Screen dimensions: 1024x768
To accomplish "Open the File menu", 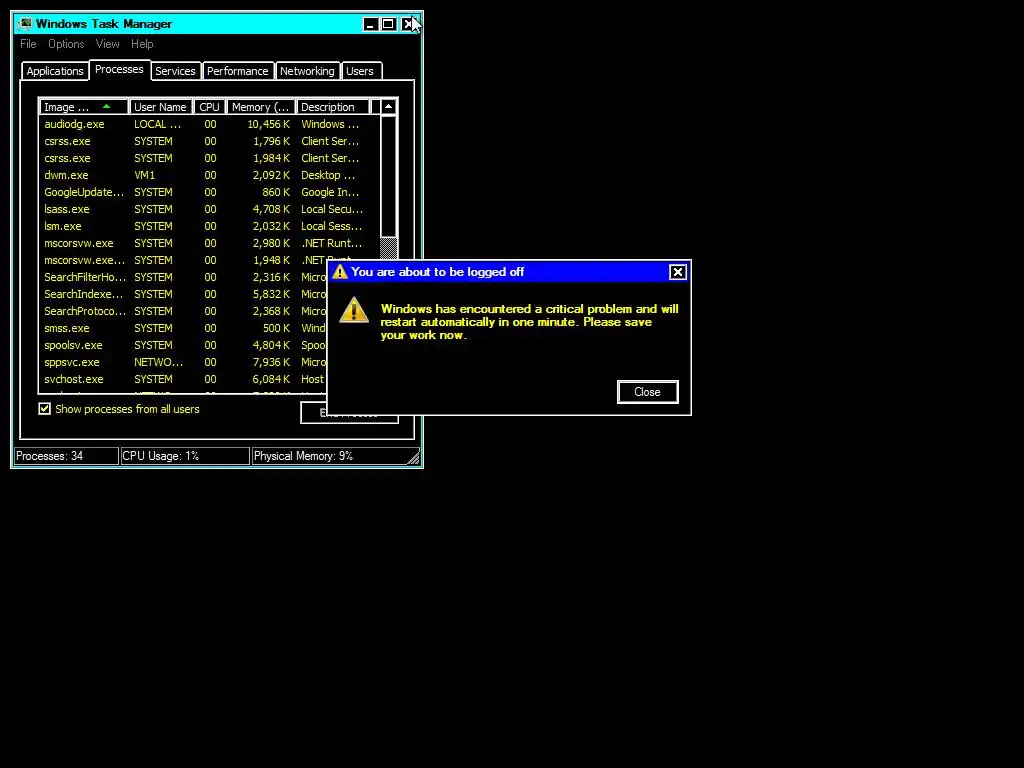I will pyautogui.click(x=28, y=44).
